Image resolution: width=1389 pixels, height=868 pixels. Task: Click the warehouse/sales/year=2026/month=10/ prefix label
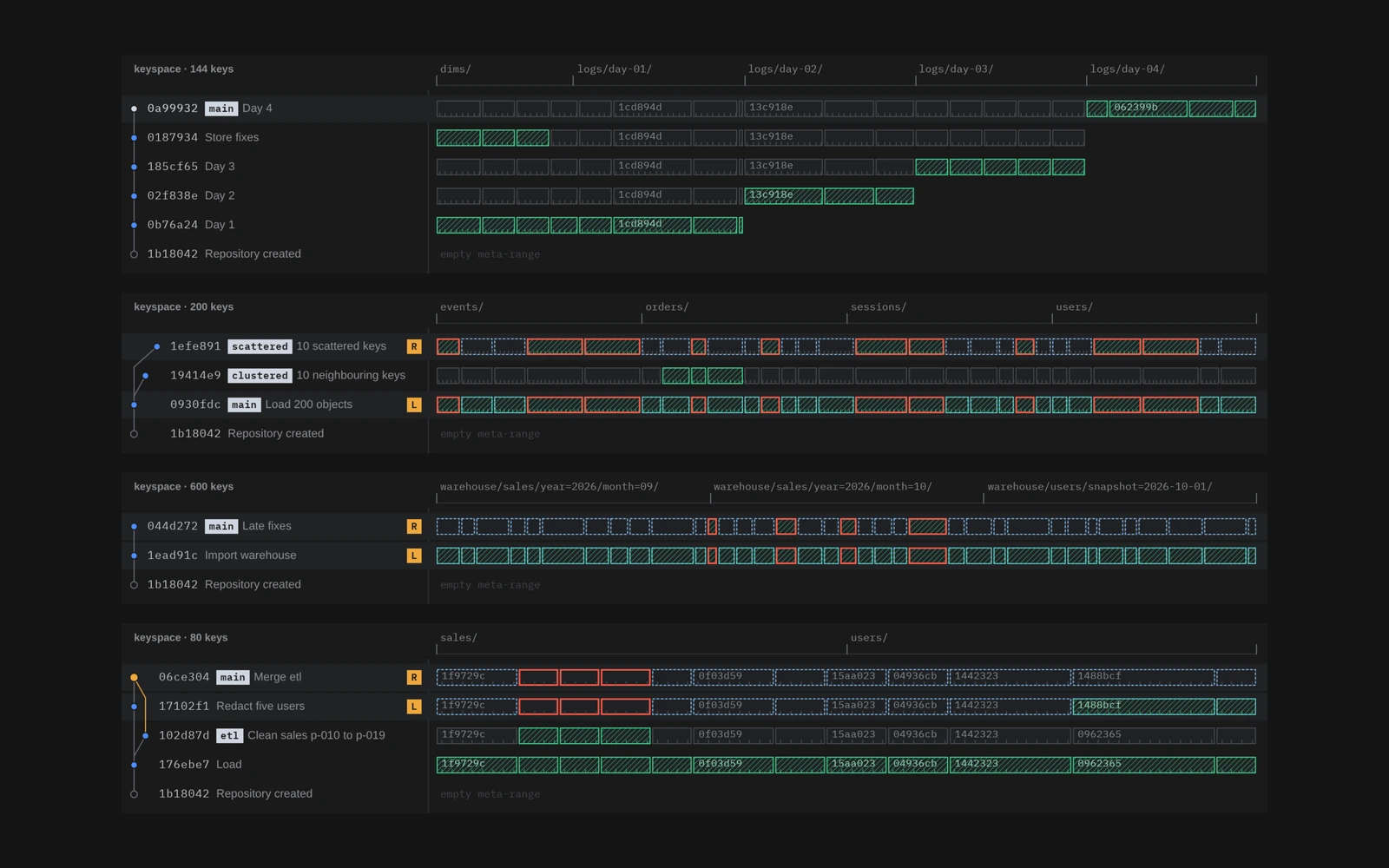pos(822,487)
